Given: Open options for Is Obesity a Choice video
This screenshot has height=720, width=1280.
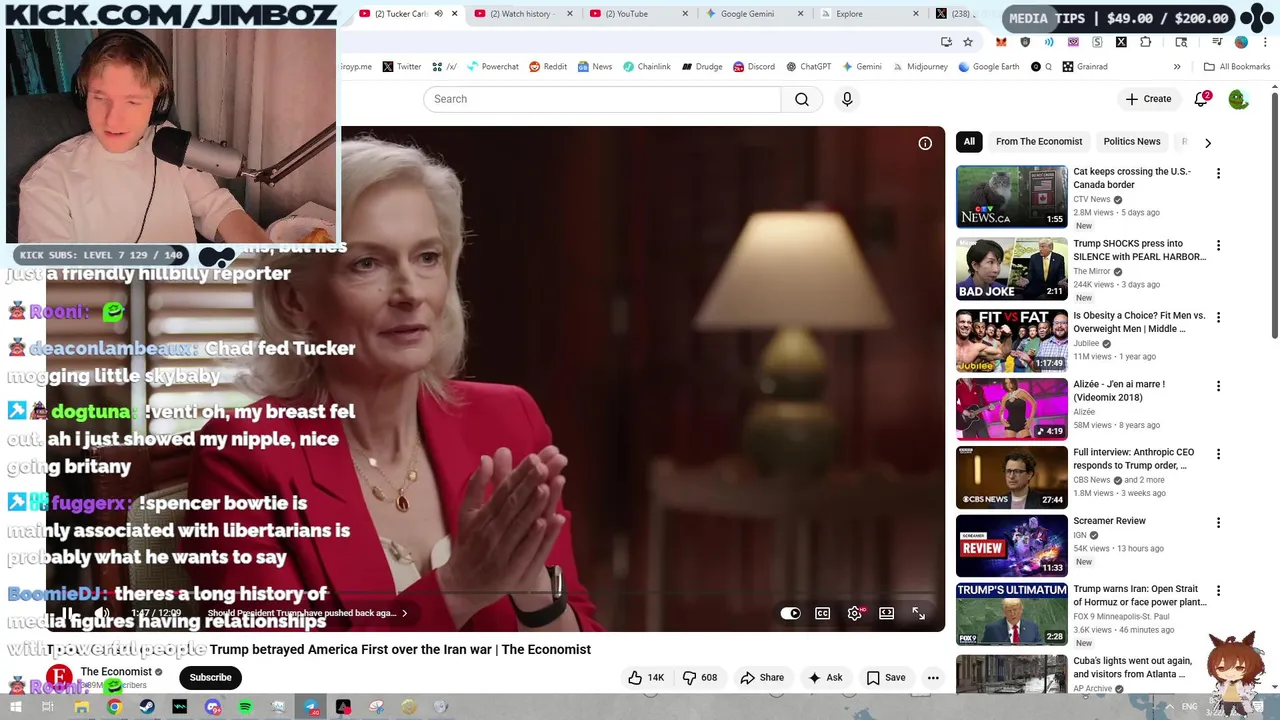Looking at the screenshot, I should (x=1218, y=317).
